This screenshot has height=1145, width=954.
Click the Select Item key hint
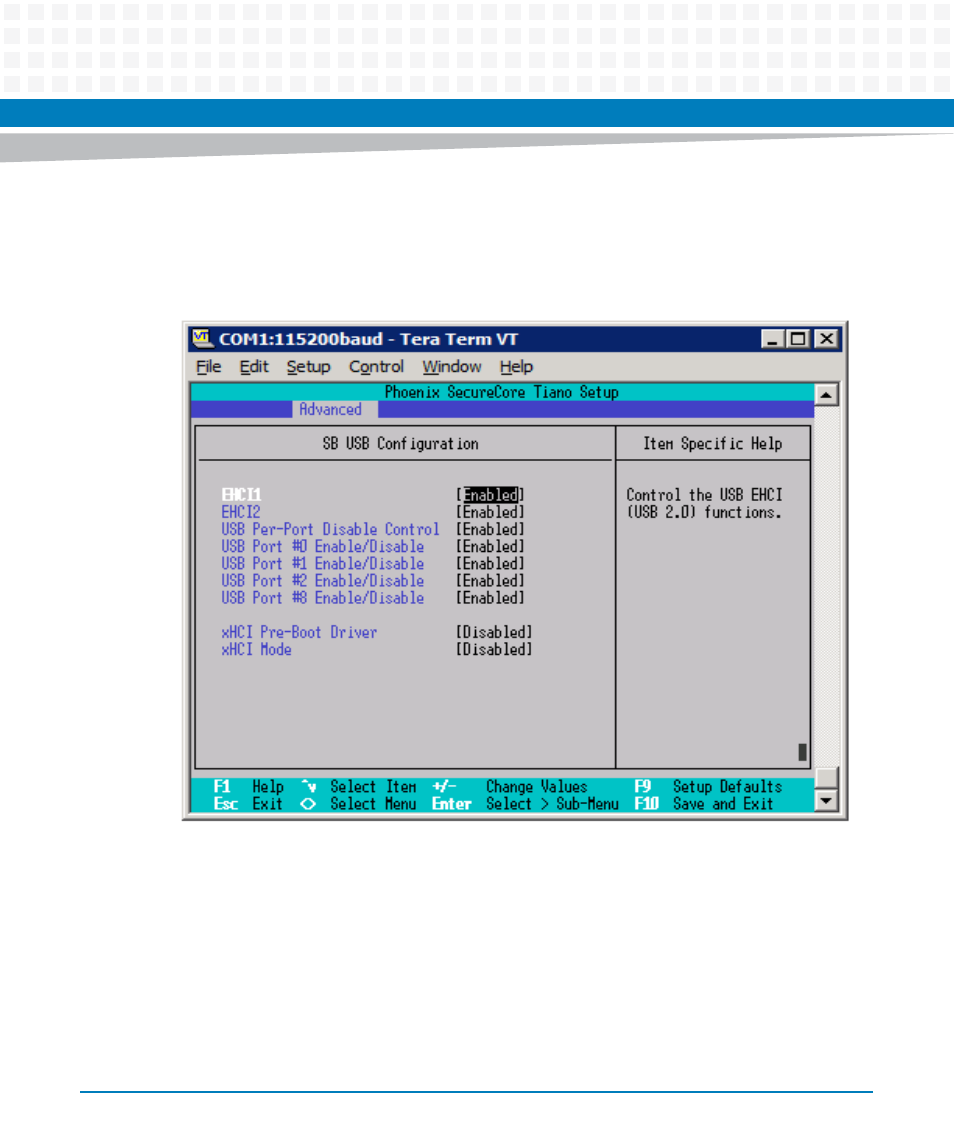pyautogui.click(x=359, y=786)
